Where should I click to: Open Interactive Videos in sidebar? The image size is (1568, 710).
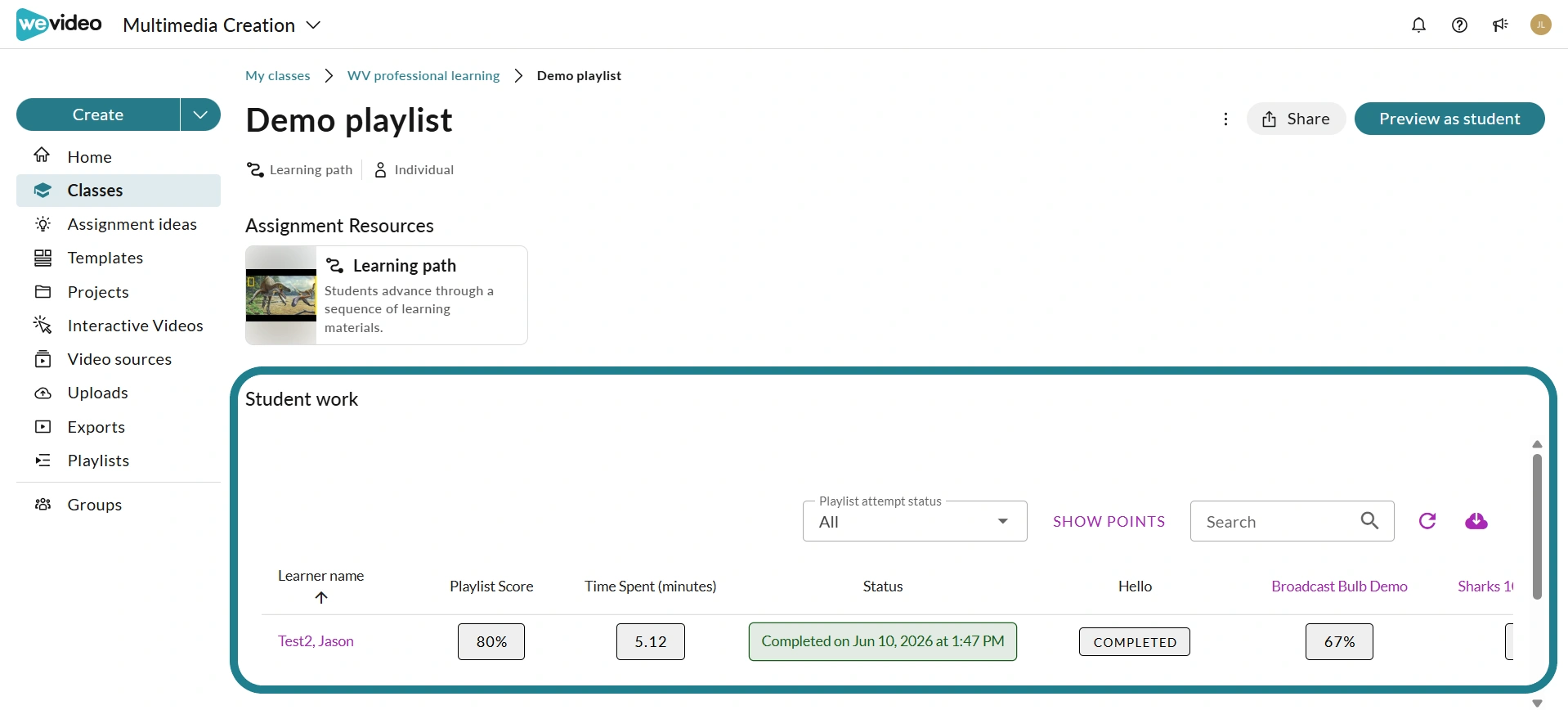(x=119, y=326)
